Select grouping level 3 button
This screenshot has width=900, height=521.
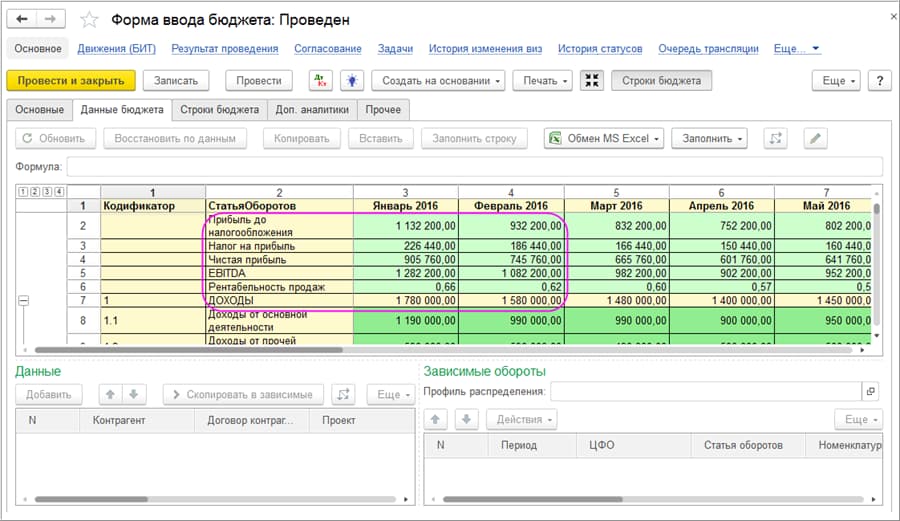[47, 192]
